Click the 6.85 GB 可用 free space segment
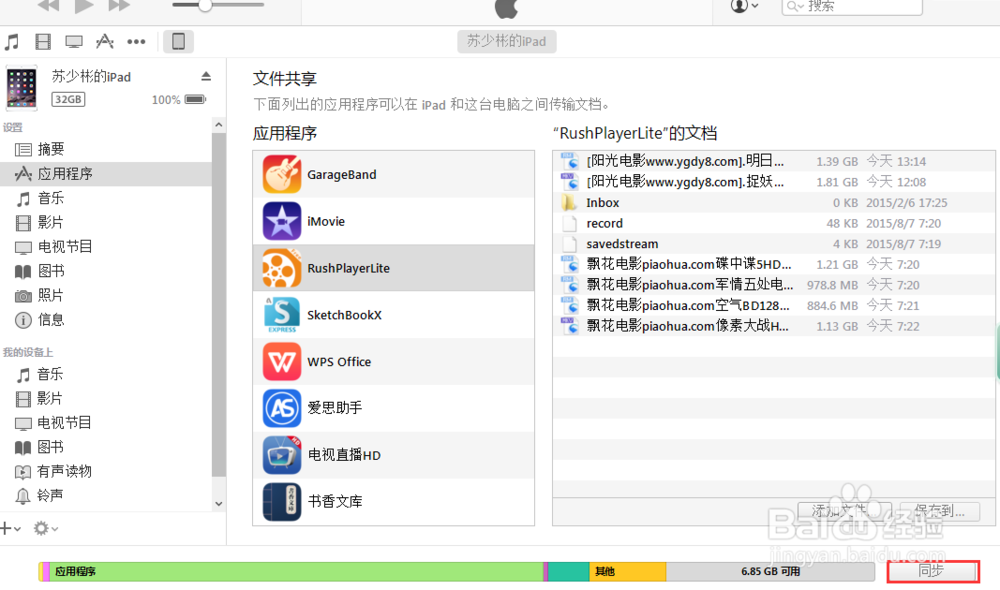This screenshot has width=1000, height=590. [x=770, y=572]
